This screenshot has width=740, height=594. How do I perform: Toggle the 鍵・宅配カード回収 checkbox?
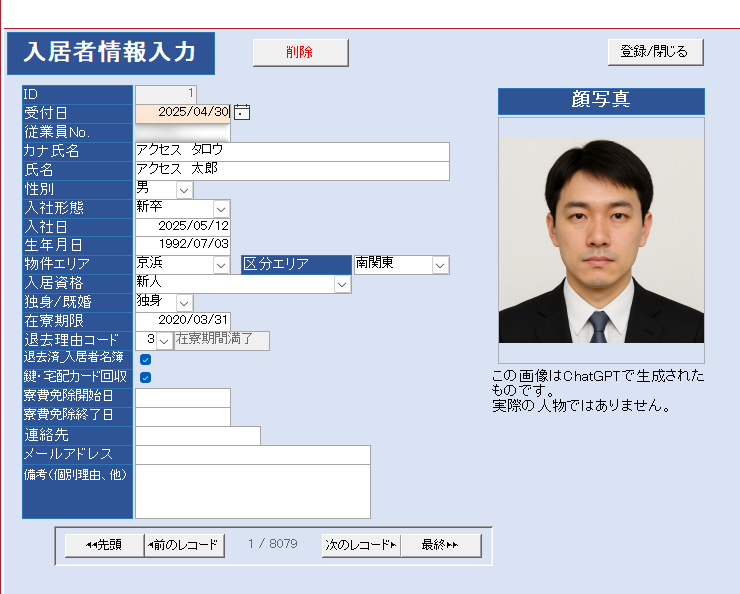pyautogui.click(x=145, y=377)
